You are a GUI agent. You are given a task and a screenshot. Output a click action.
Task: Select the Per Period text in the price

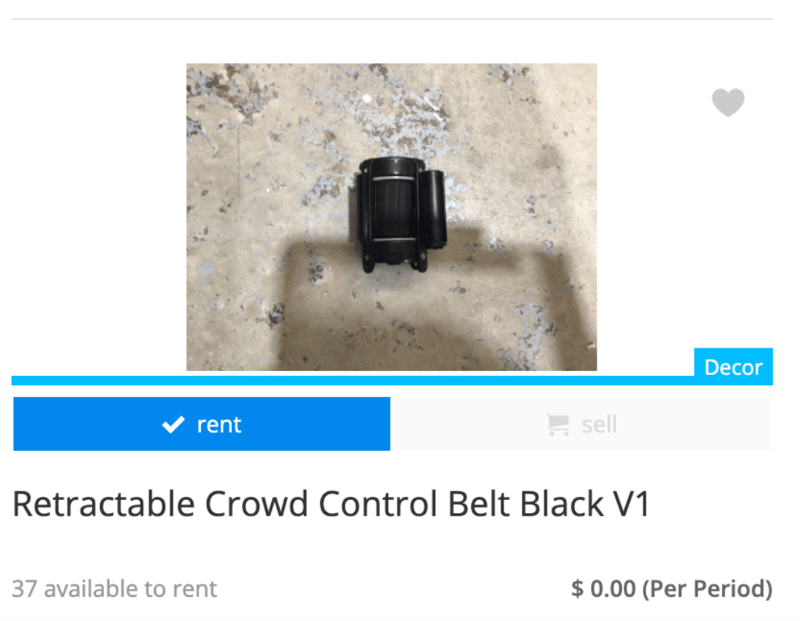tap(708, 589)
